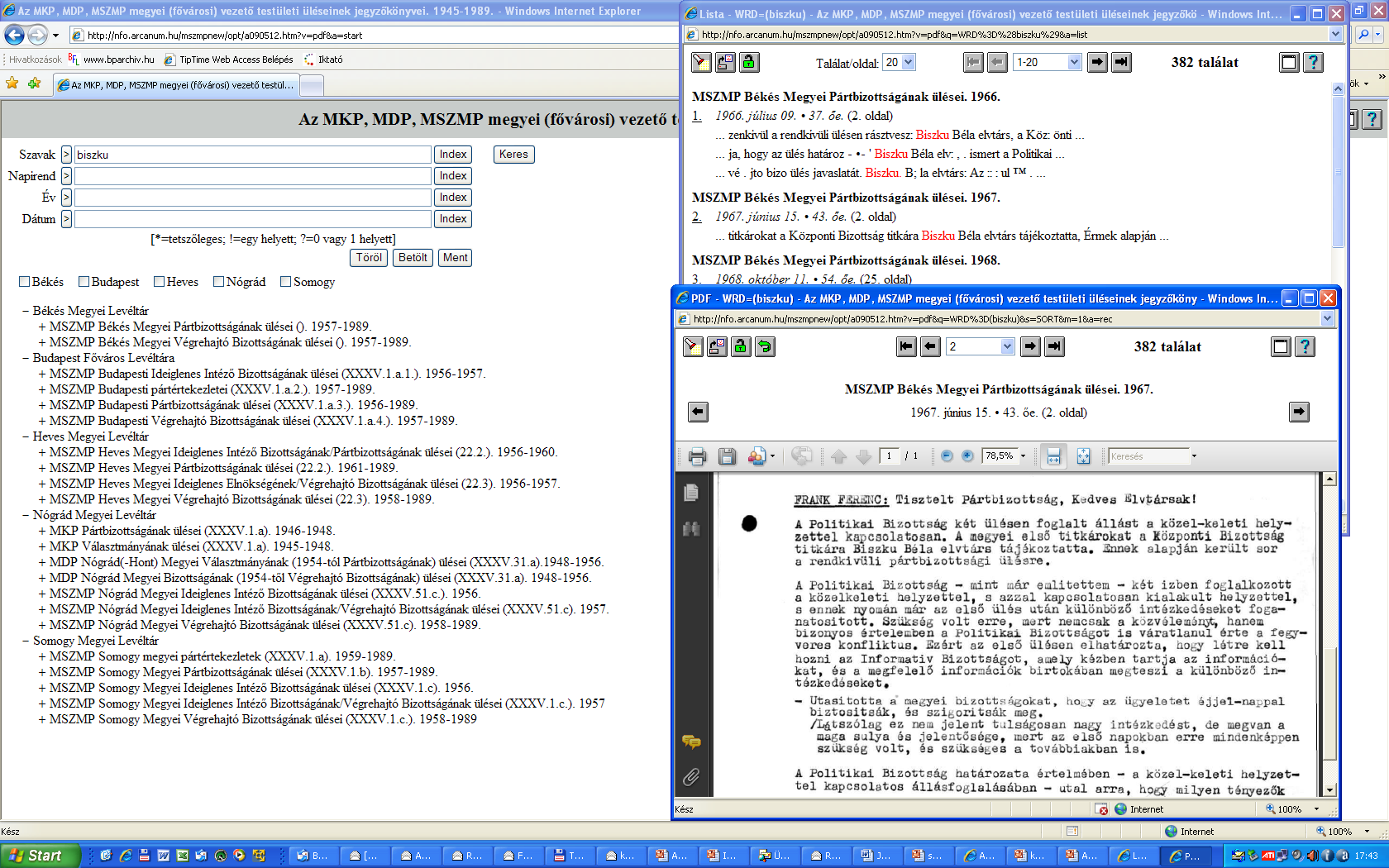Jump to first hit in PDF window
Viewport: 1389px width, 868px height.
906,346
